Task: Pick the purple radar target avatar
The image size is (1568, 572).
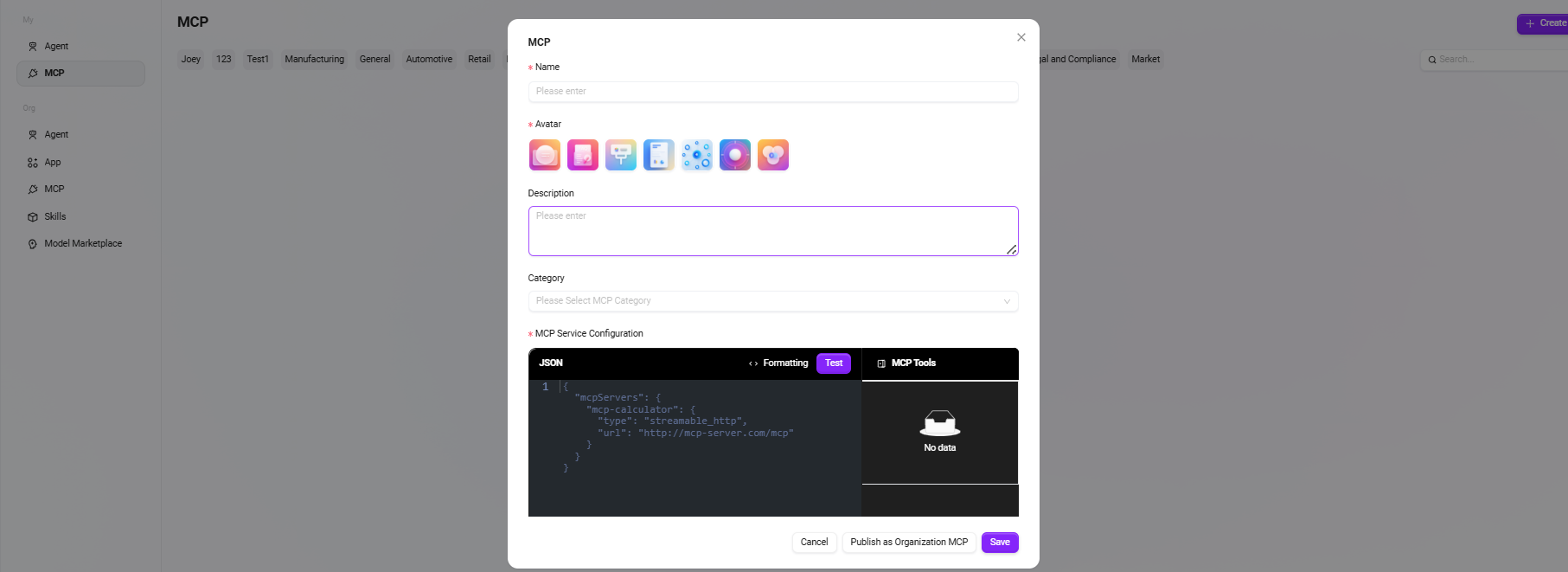Action: (735, 156)
